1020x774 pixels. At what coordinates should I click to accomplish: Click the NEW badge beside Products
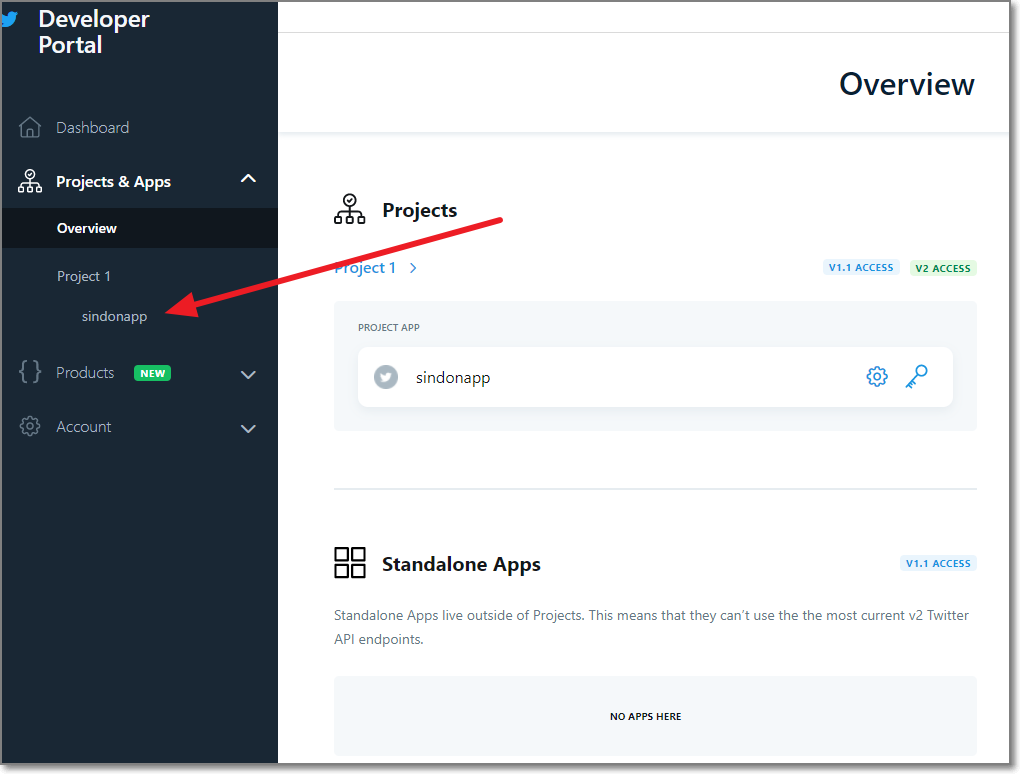152,373
